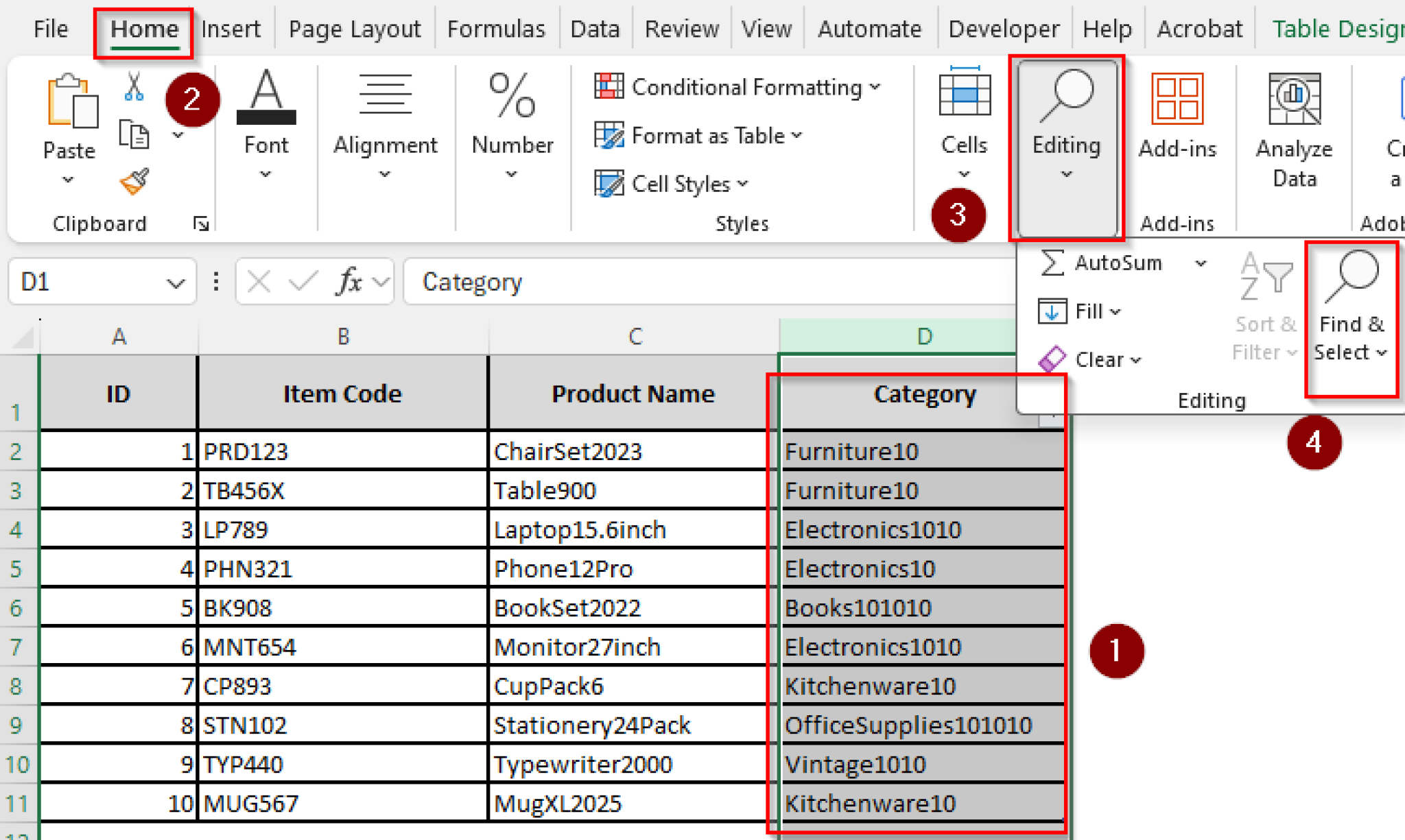
Task: Open the Fill options icon
Action: point(1051,311)
